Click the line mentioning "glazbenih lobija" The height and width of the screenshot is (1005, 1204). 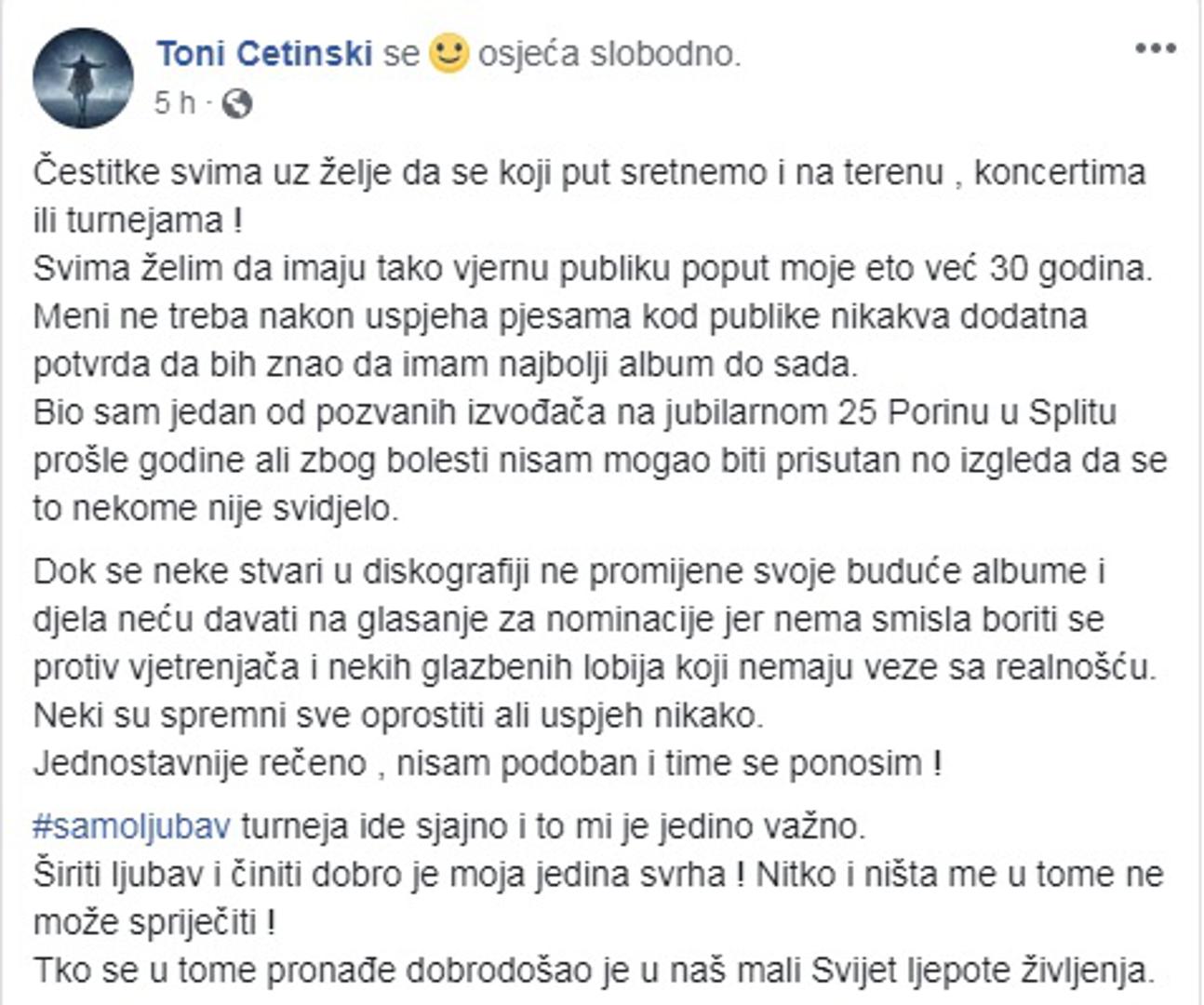(x=593, y=667)
